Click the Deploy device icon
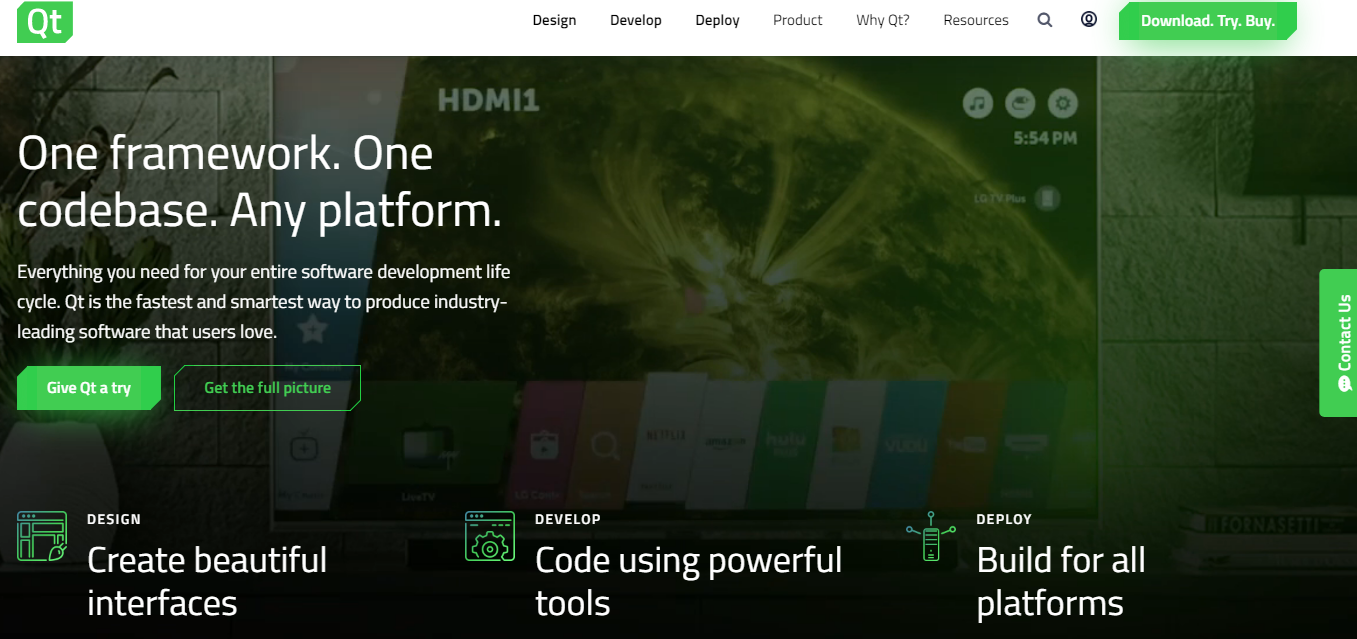This screenshot has height=639, width=1357. tap(931, 536)
